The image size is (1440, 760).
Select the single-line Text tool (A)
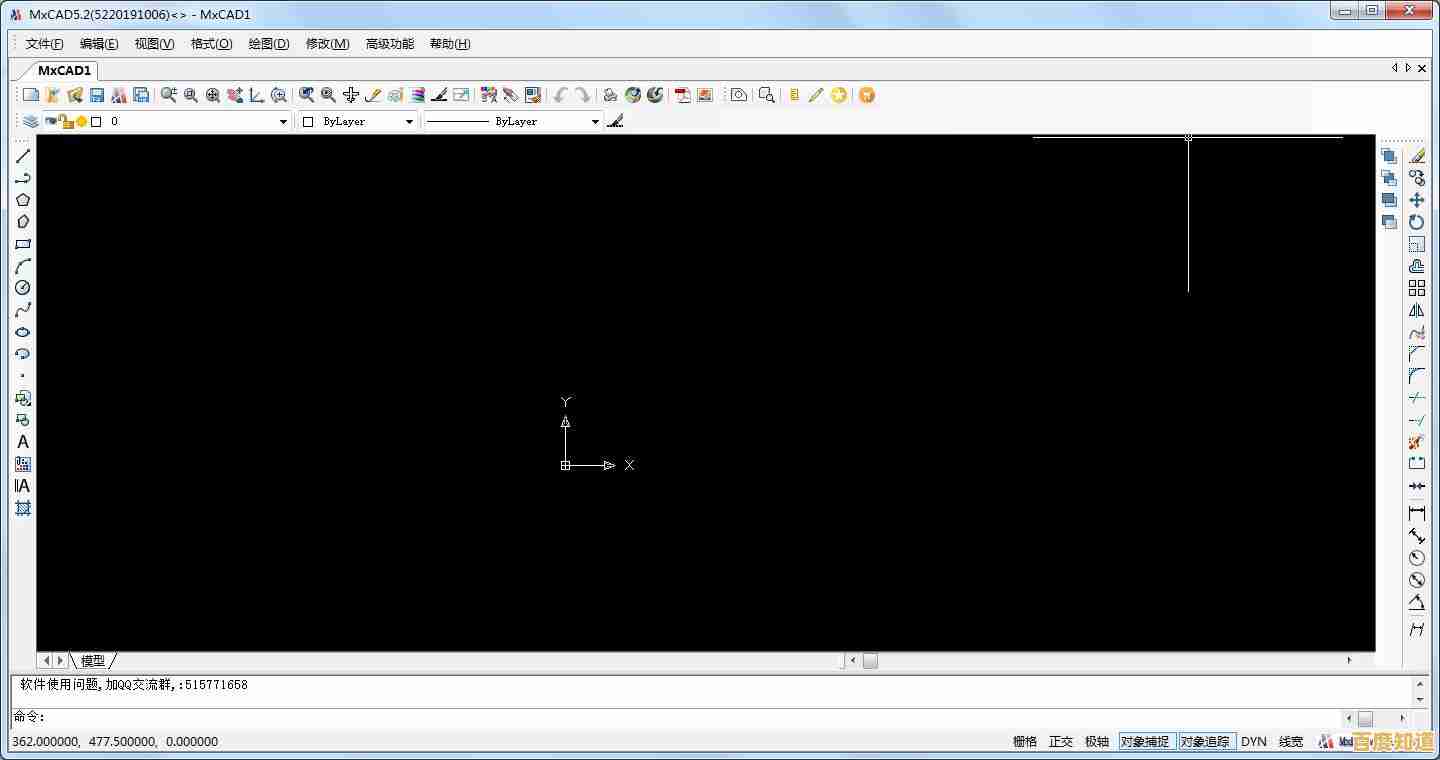pyautogui.click(x=22, y=442)
